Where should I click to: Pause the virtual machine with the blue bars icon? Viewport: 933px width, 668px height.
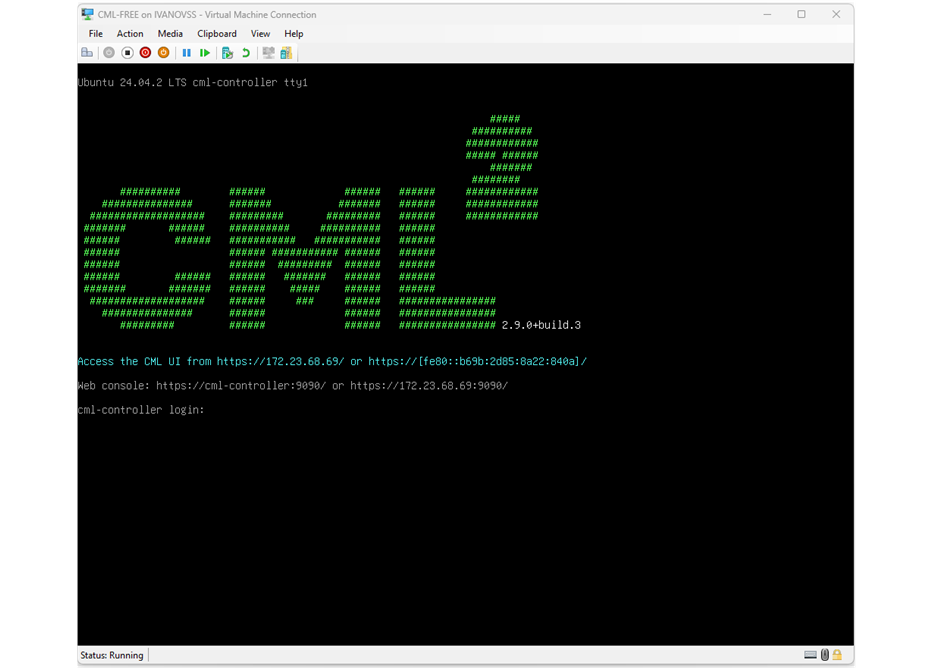[x=187, y=53]
